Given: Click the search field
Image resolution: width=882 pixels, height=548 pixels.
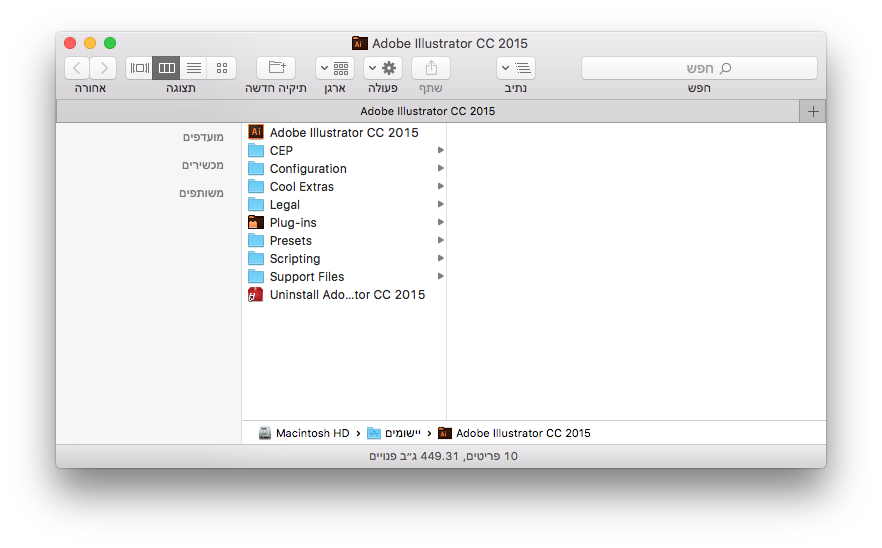Looking at the screenshot, I should click(x=699, y=68).
